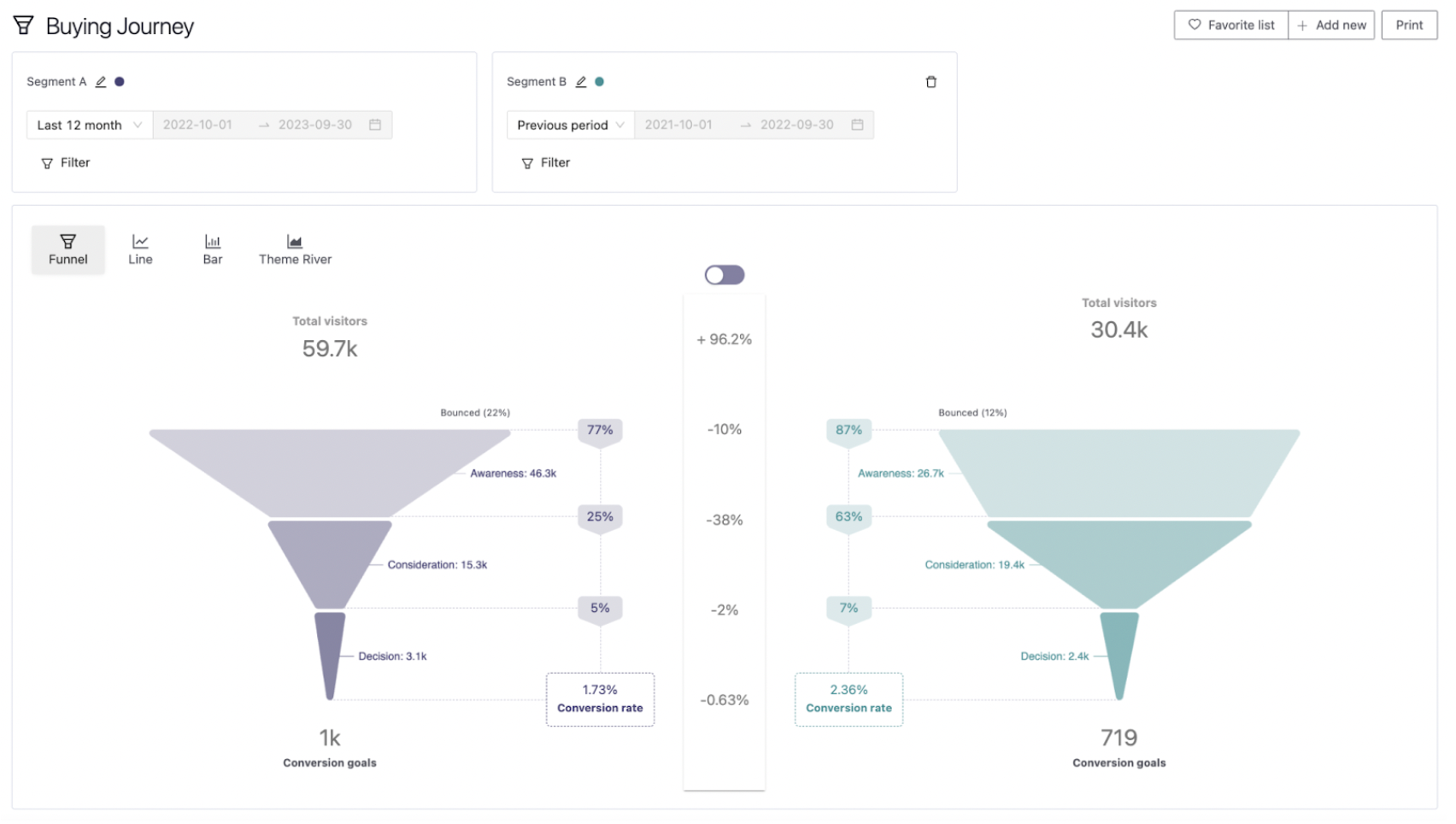Open the Bar chart view
The image size is (1456, 824).
click(x=211, y=249)
